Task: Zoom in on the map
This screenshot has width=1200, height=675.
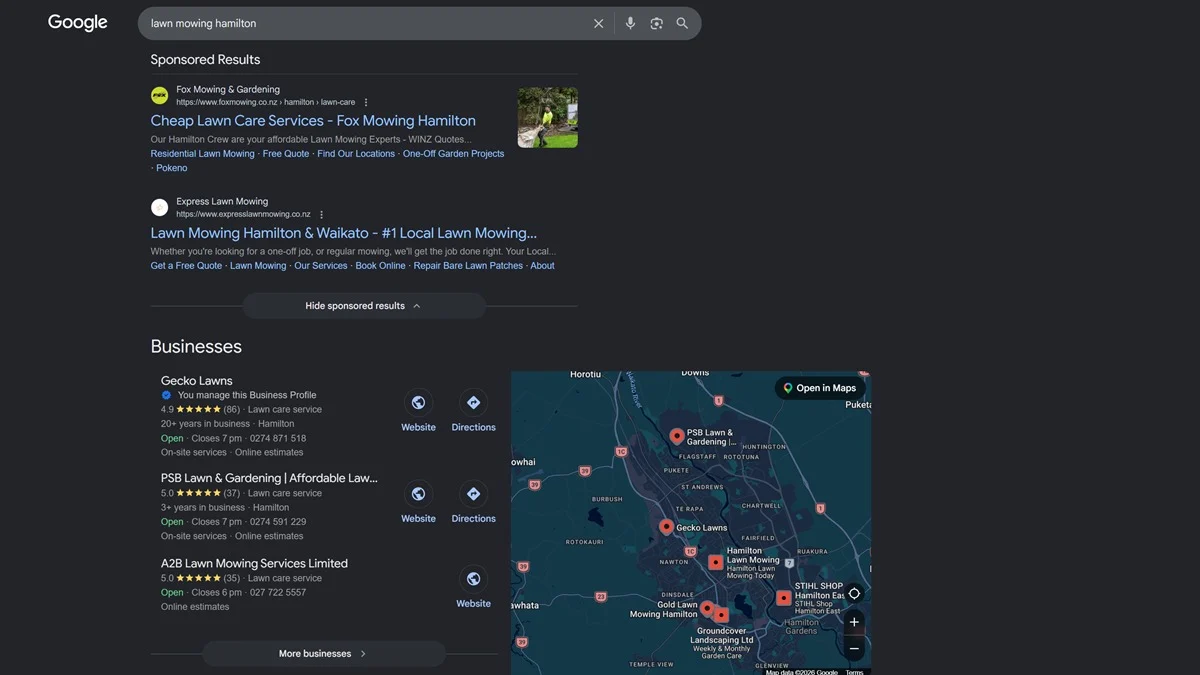Action: click(x=854, y=622)
